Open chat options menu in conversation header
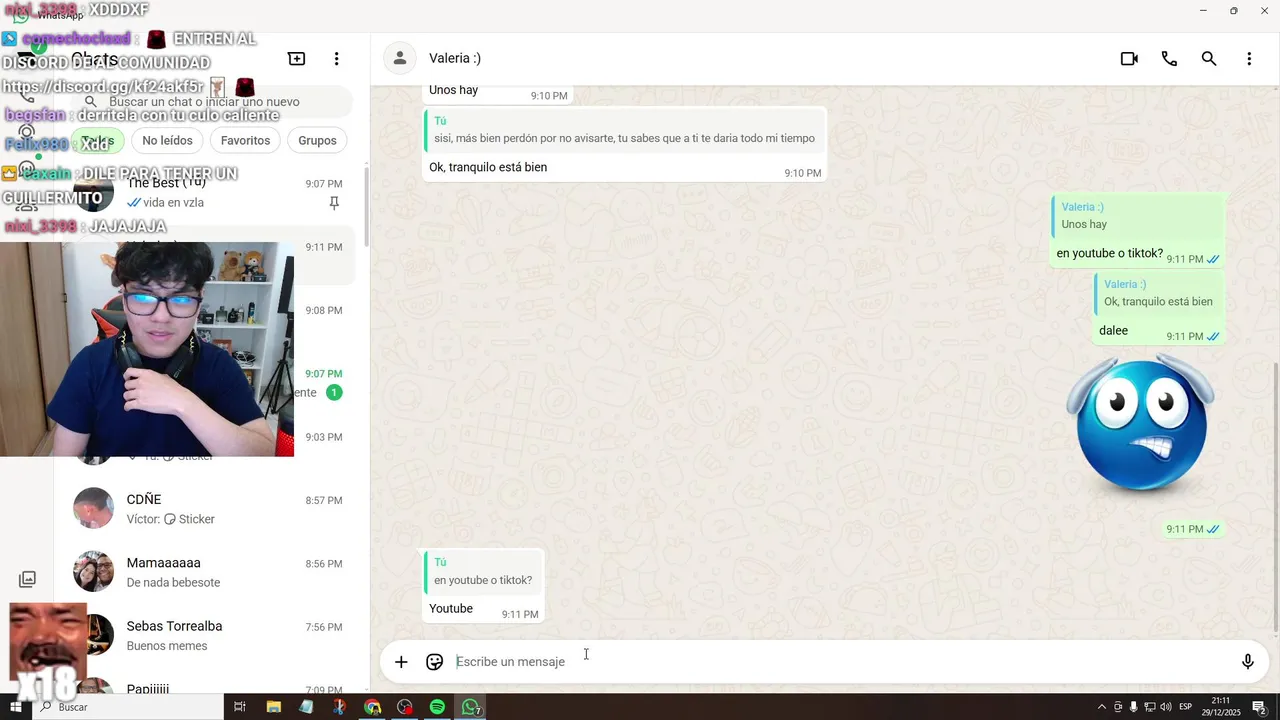The height and width of the screenshot is (720, 1280). 1249,59
